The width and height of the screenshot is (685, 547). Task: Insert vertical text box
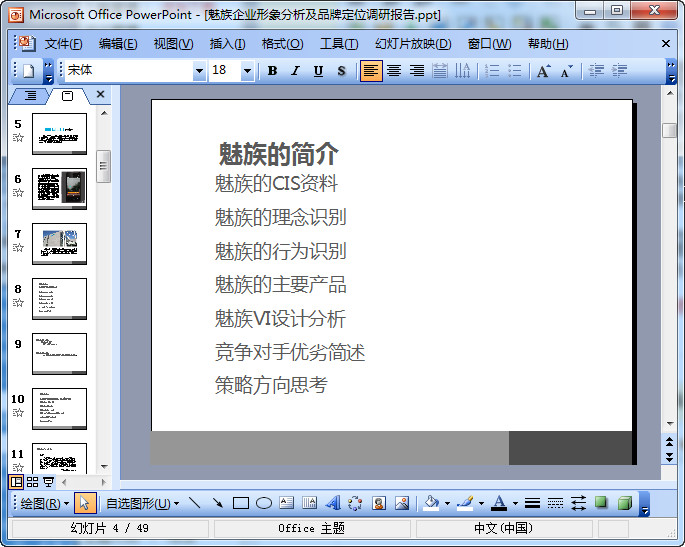tap(309, 503)
